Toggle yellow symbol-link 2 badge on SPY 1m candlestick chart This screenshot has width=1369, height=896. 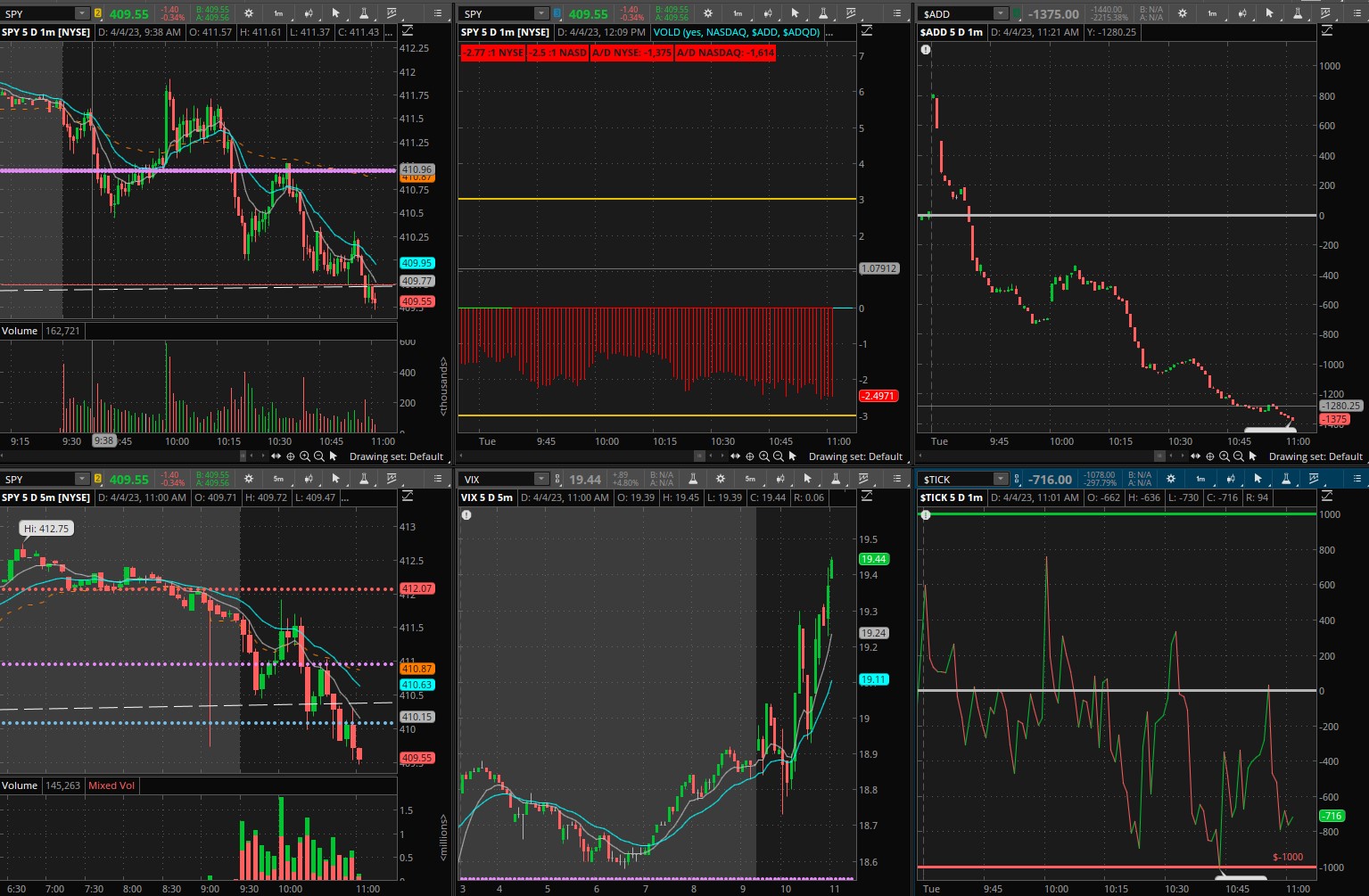point(98,13)
